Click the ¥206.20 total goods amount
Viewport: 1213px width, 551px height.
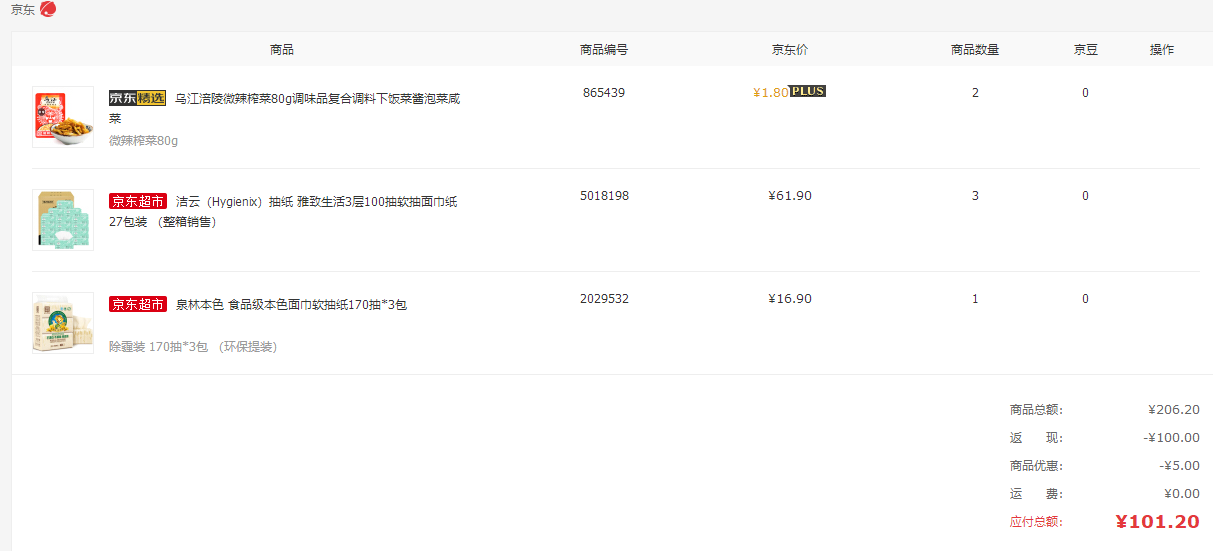tap(1174, 409)
